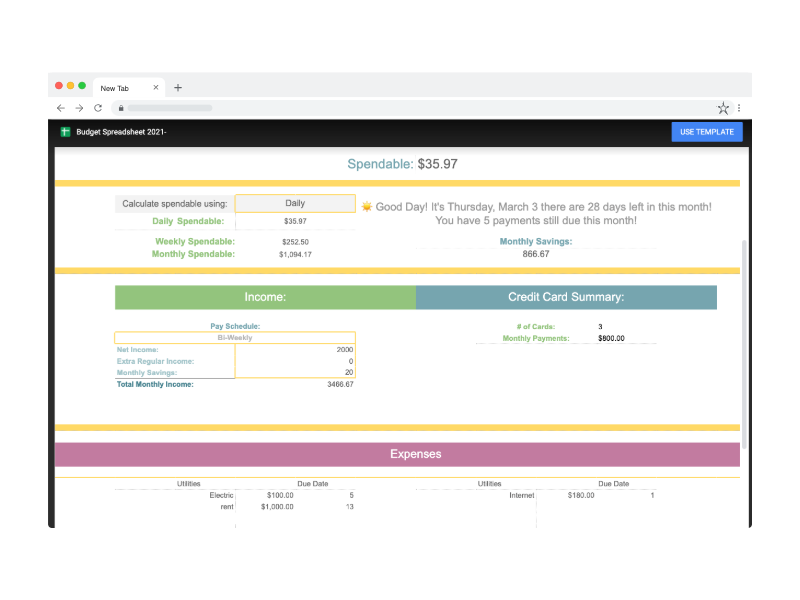Click the Daily Spendable $35.97 cell
This screenshot has height=600, width=800.
point(295,221)
